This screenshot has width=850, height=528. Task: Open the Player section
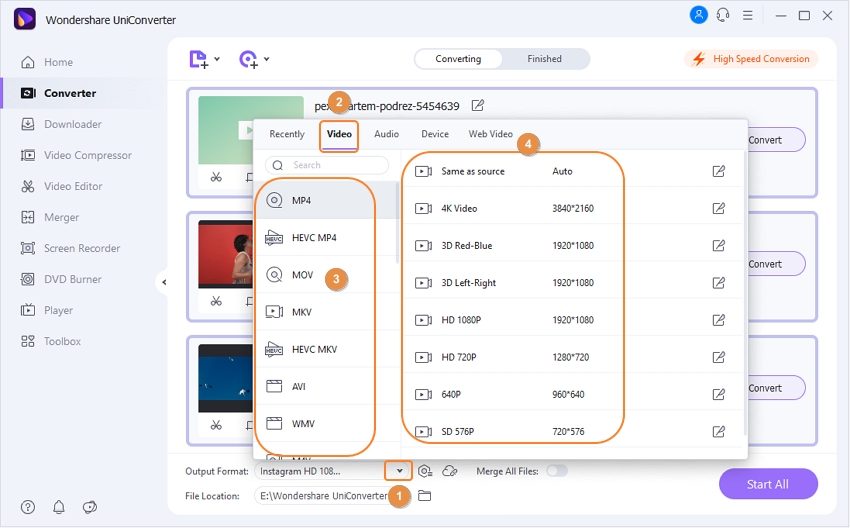(47, 311)
